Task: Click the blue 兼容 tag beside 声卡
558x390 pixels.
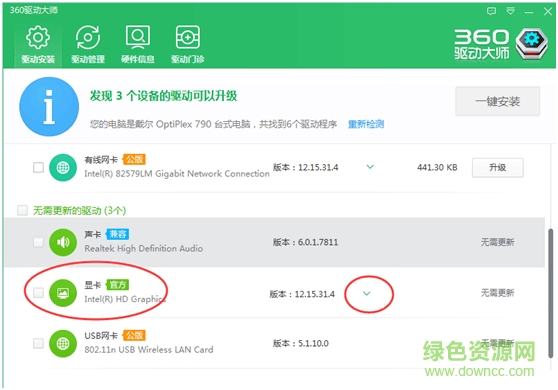Action: pos(117,234)
